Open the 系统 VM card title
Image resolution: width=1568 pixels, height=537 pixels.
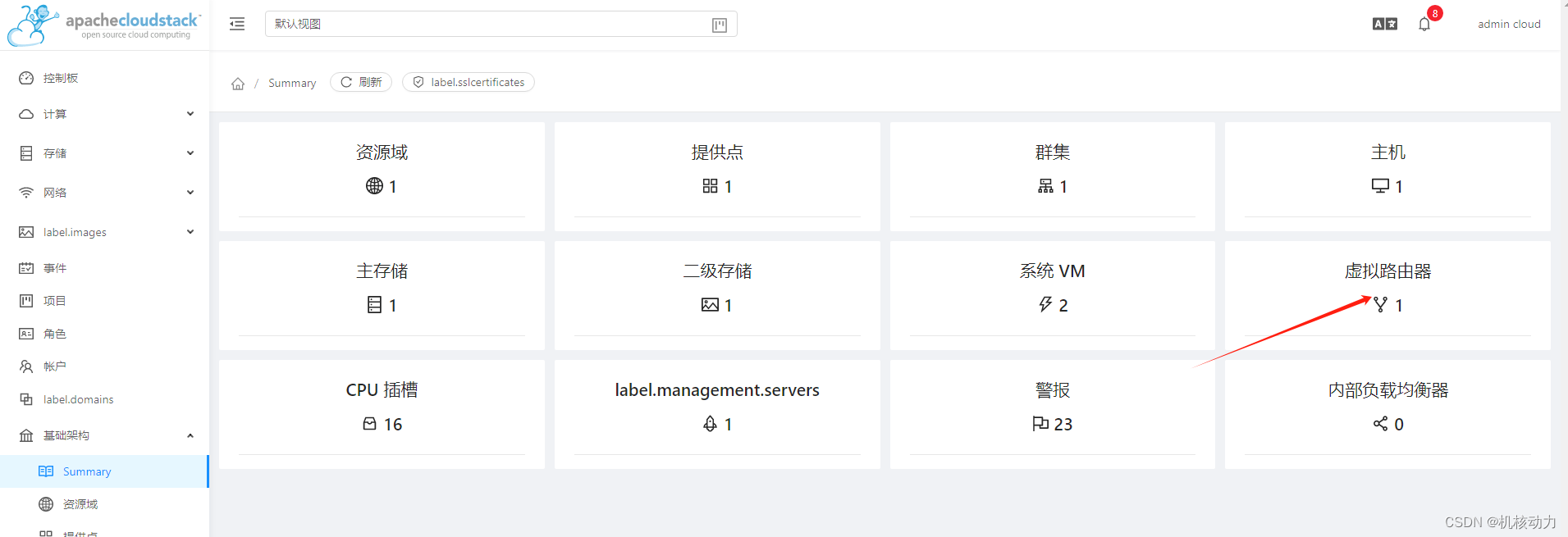pyautogui.click(x=1053, y=271)
